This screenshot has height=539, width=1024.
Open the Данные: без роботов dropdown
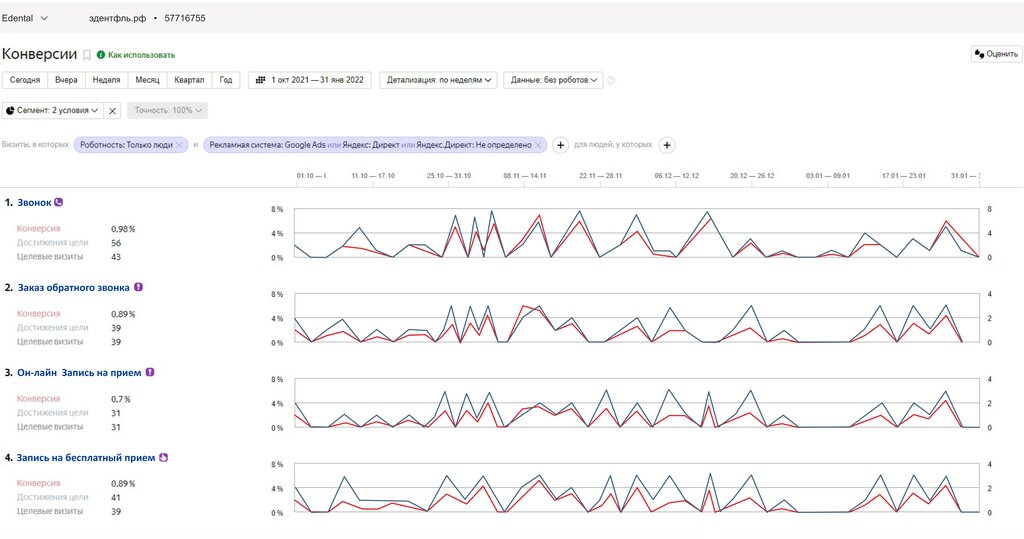[x=554, y=80]
